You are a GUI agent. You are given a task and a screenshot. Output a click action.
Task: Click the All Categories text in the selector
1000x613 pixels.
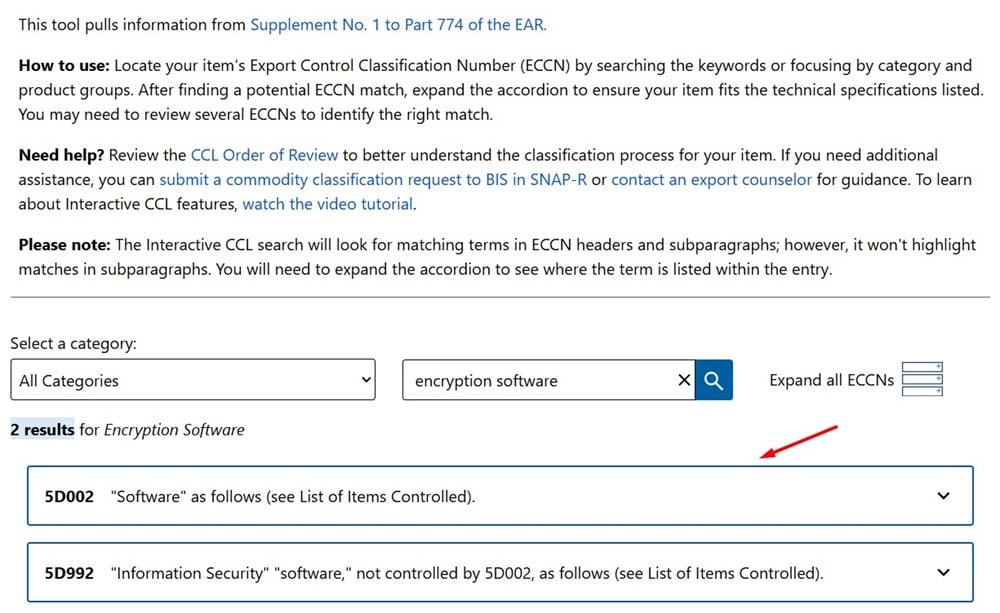69,381
